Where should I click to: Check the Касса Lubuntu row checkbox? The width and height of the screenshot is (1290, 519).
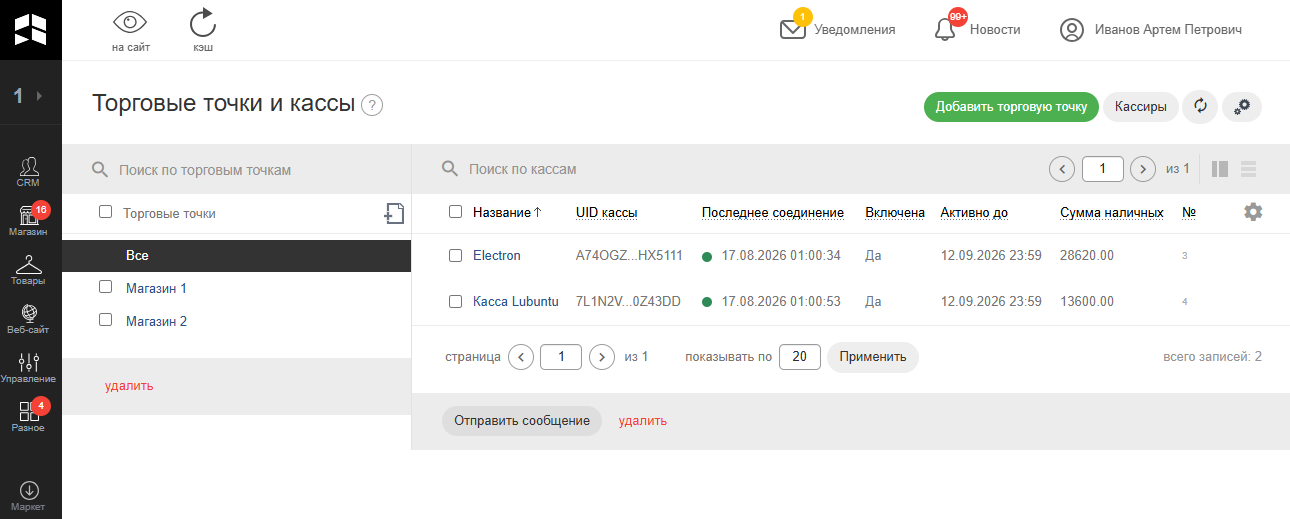click(x=455, y=301)
